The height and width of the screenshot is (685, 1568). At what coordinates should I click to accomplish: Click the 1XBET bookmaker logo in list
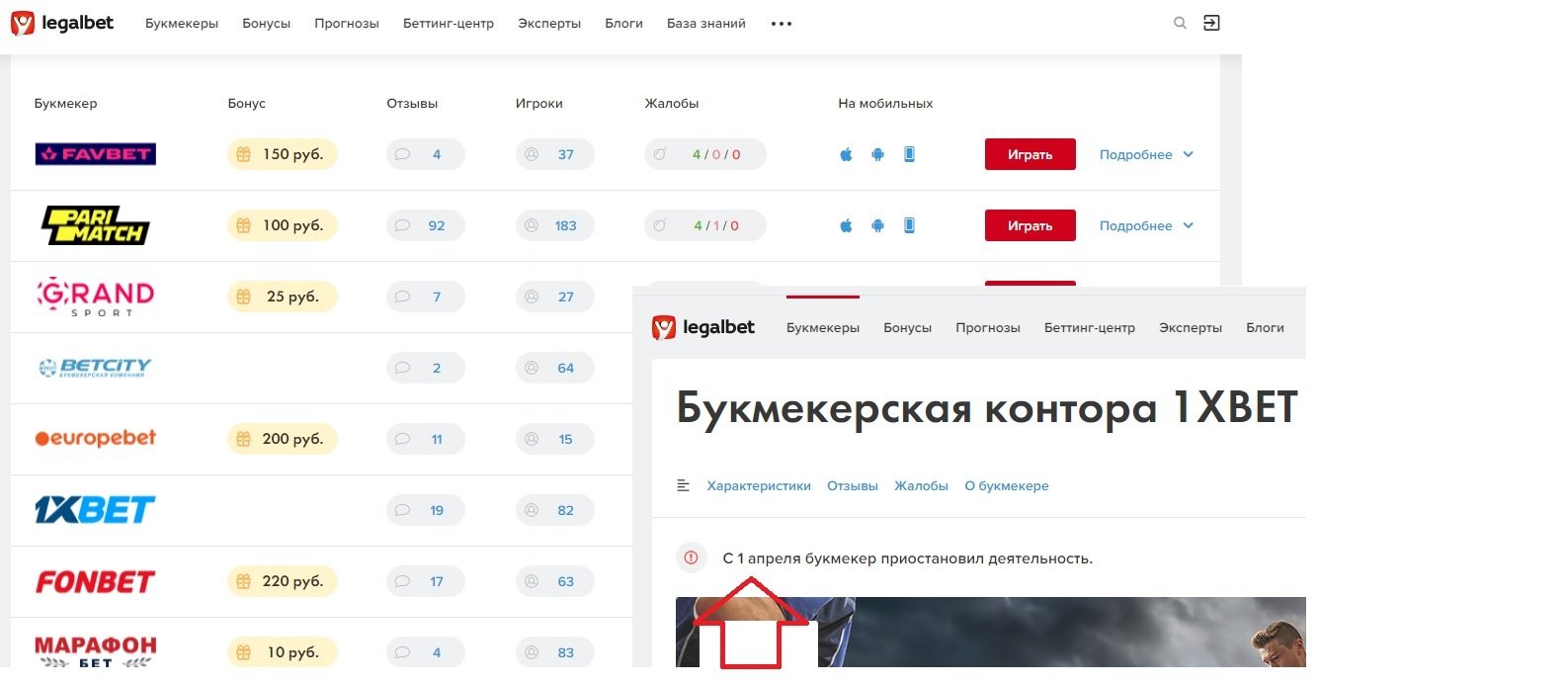tap(95, 510)
